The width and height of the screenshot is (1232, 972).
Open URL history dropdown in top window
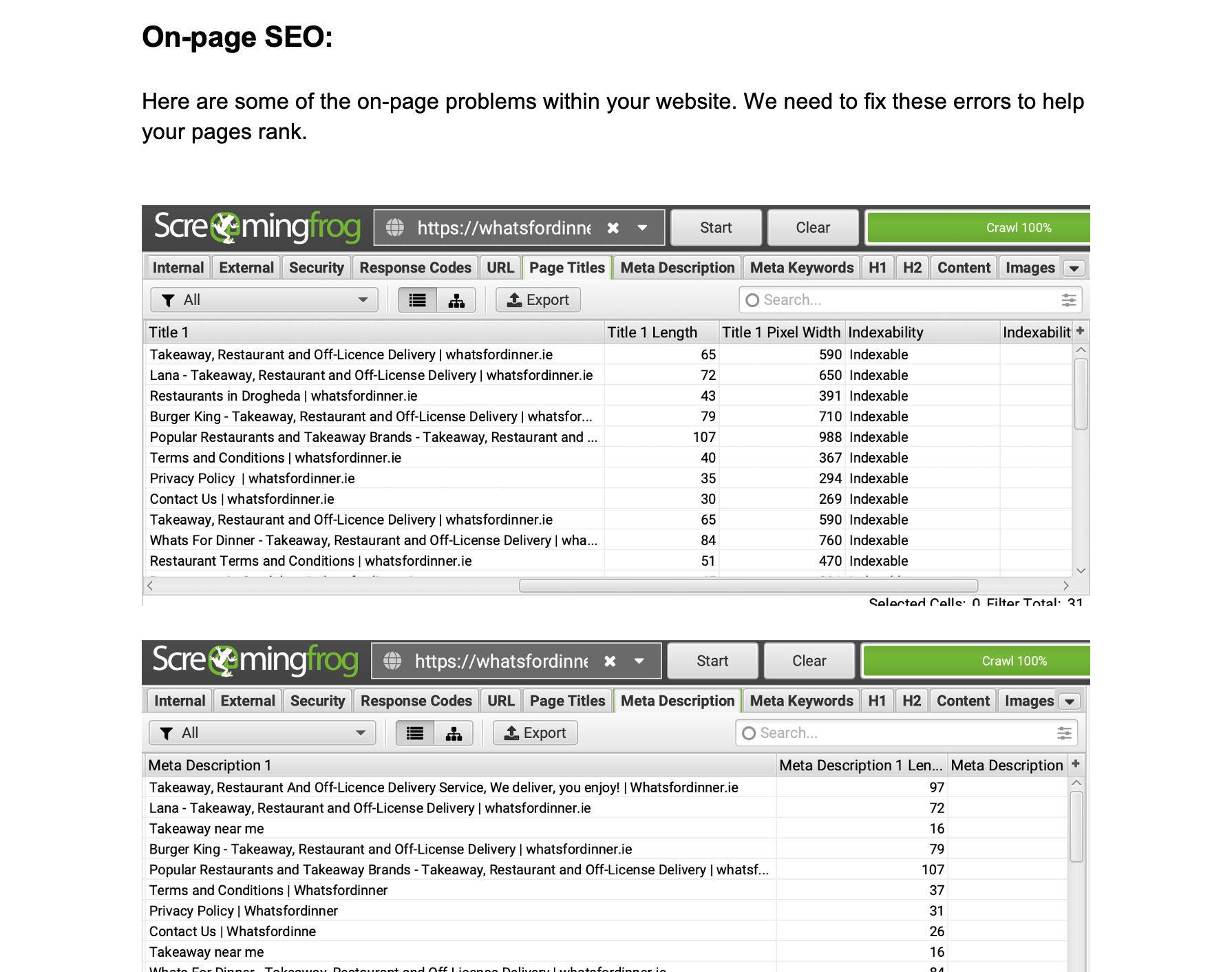pyautogui.click(x=642, y=228)
